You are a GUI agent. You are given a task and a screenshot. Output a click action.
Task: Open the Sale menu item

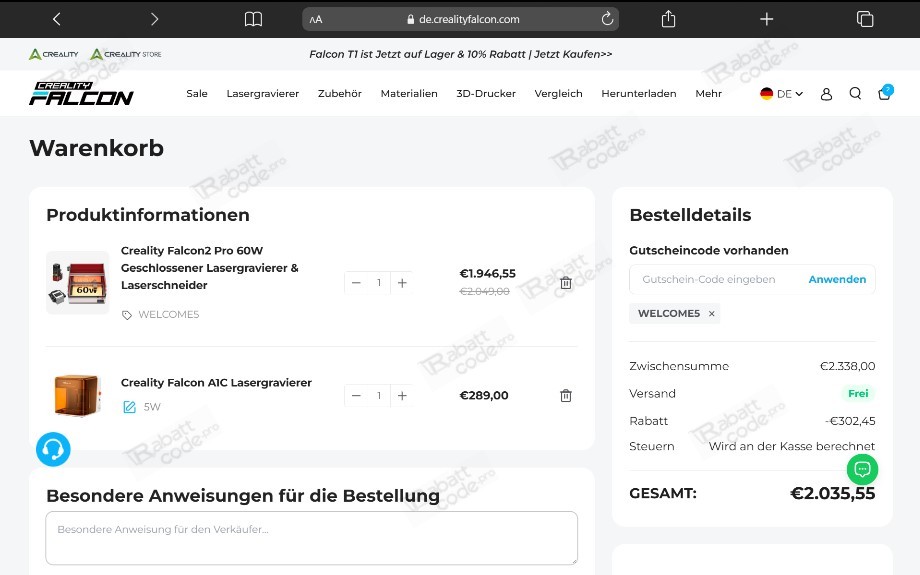(197, 93)
